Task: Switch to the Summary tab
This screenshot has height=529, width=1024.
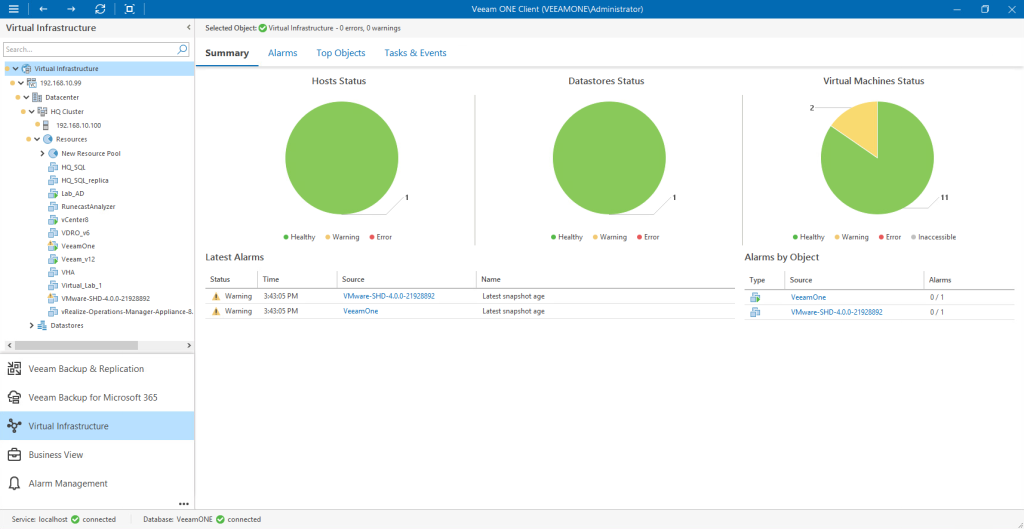Action: [x=227, y=53]
